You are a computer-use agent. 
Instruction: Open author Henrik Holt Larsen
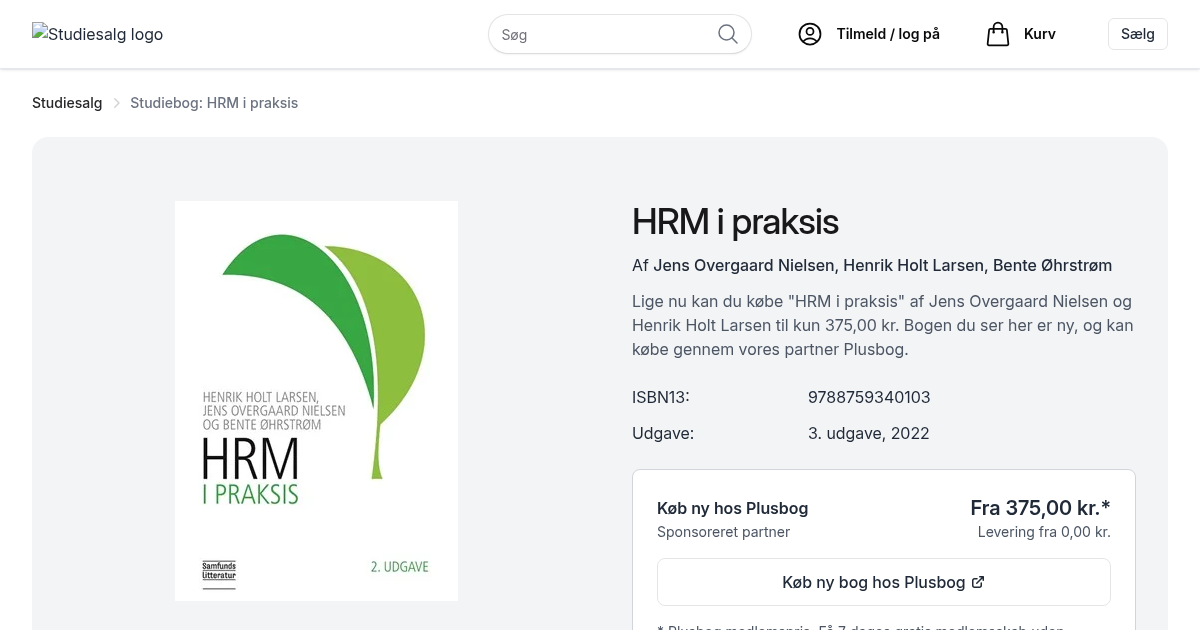(914, 265)
